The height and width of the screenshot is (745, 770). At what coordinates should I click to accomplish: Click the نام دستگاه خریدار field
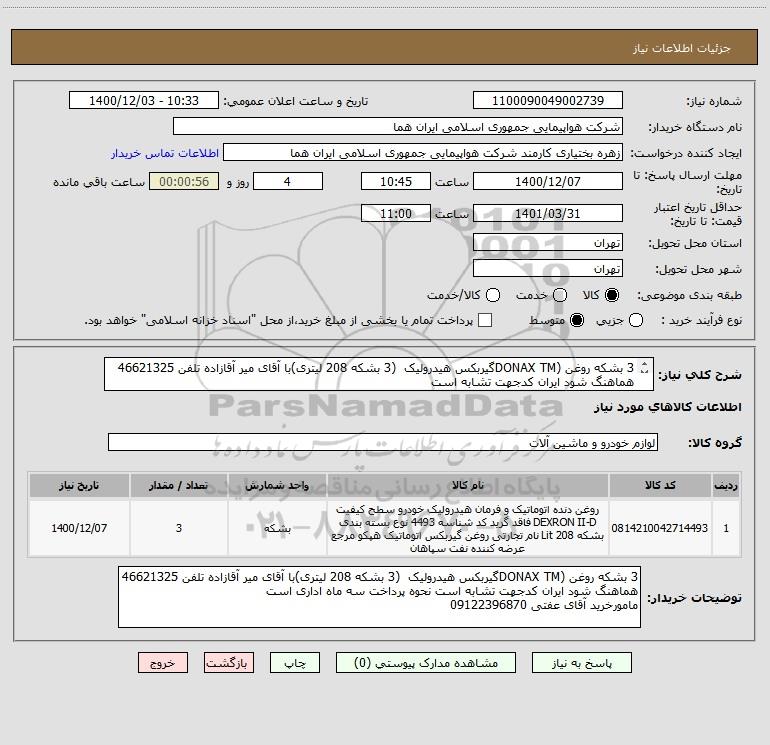(x=398, y=127)
